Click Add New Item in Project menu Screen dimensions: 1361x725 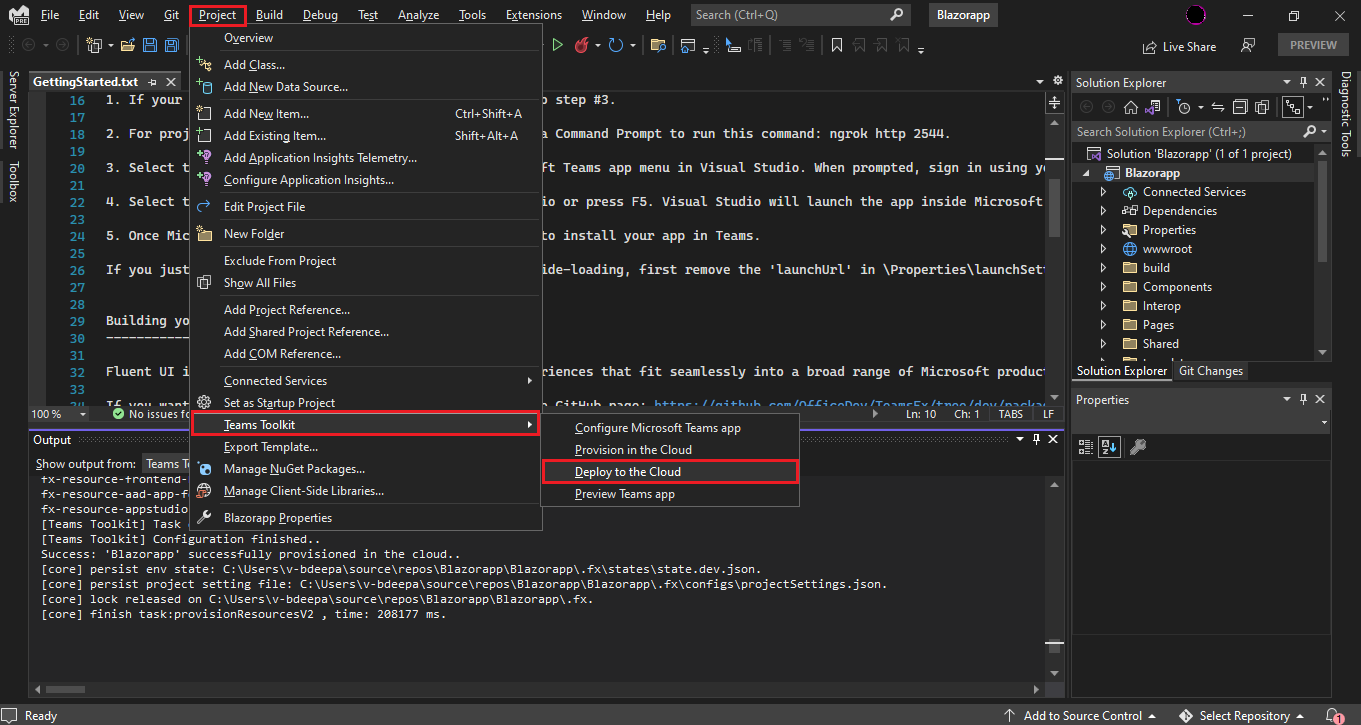[366, 114]
